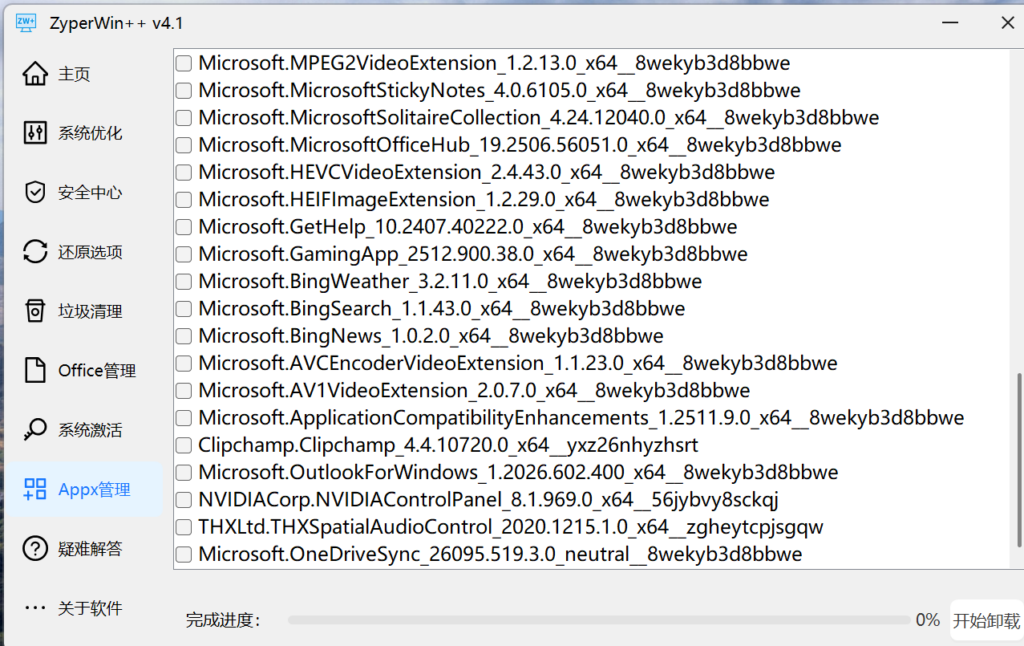Tick the Microsoft.BingWeather checkbox
Viewport: 1024px width, 646px height.
184,282
